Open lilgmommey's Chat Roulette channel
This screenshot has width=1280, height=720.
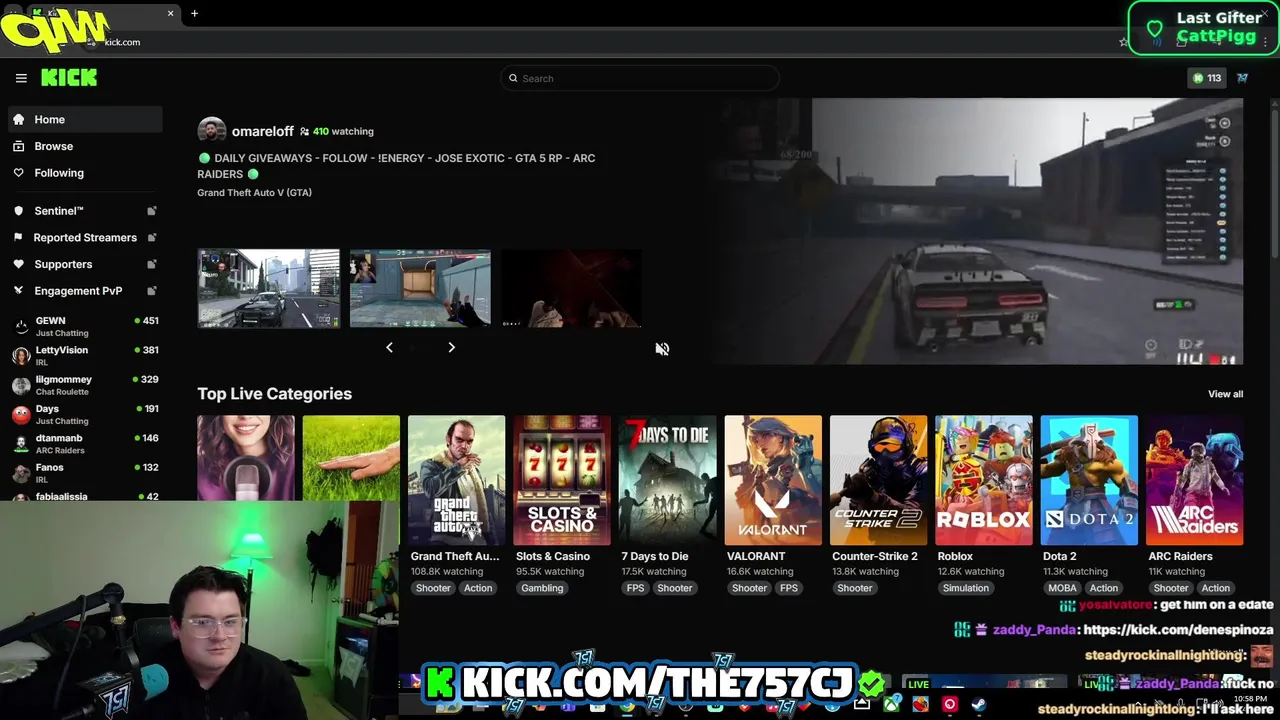click(85, 384)
